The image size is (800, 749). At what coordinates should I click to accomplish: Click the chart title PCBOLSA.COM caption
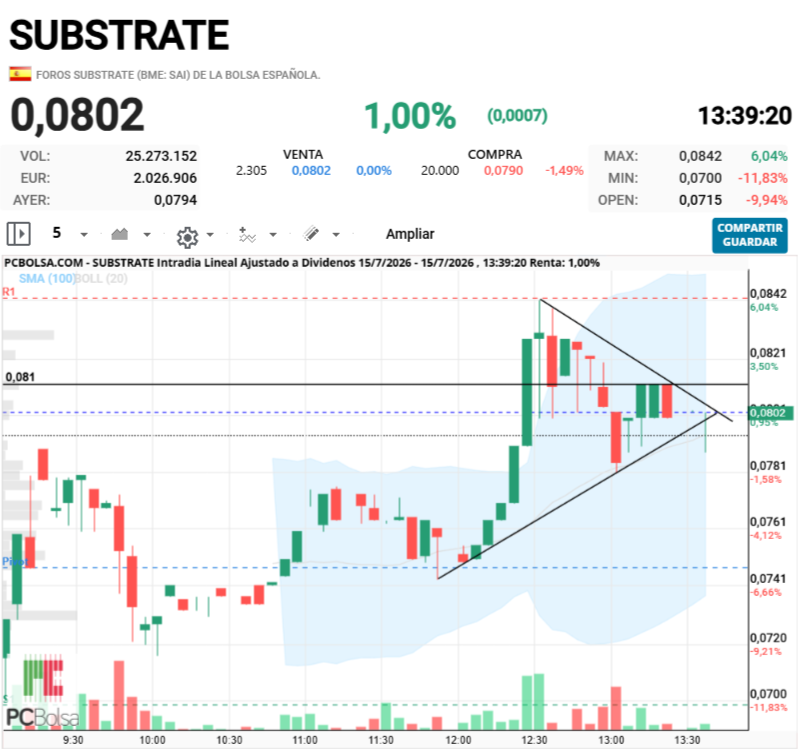click(x=302, y=263)
